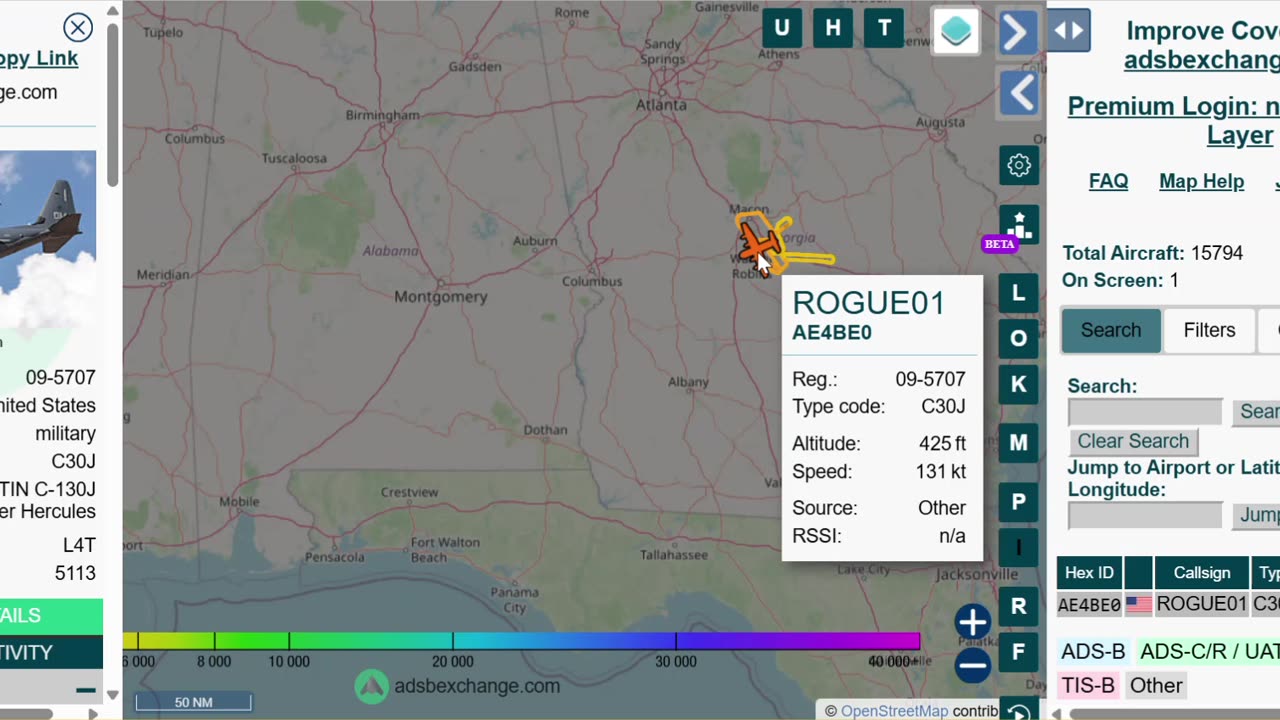This screenshot has height=720, width=1280.
Task: Click the T map button
Action: tap(884, 29)
